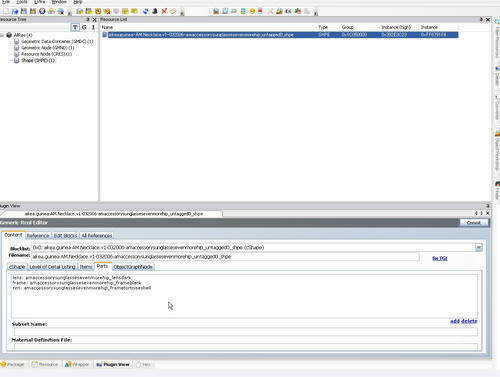Screen dimensions: 500x377
Task: Open the Window menu
Action: [59, 2]
